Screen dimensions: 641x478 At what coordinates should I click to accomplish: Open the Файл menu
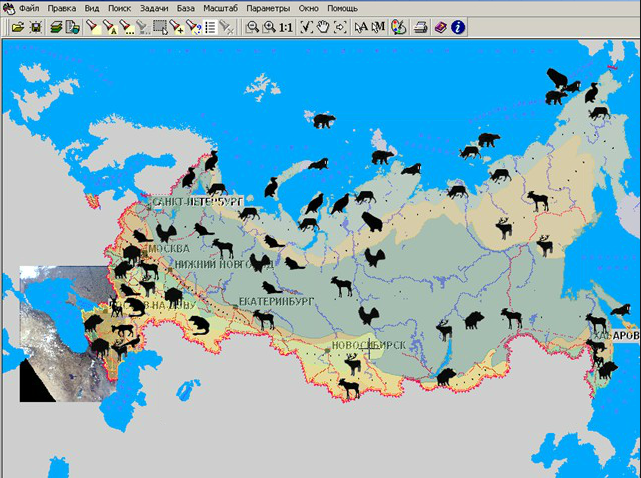[29, 8]
